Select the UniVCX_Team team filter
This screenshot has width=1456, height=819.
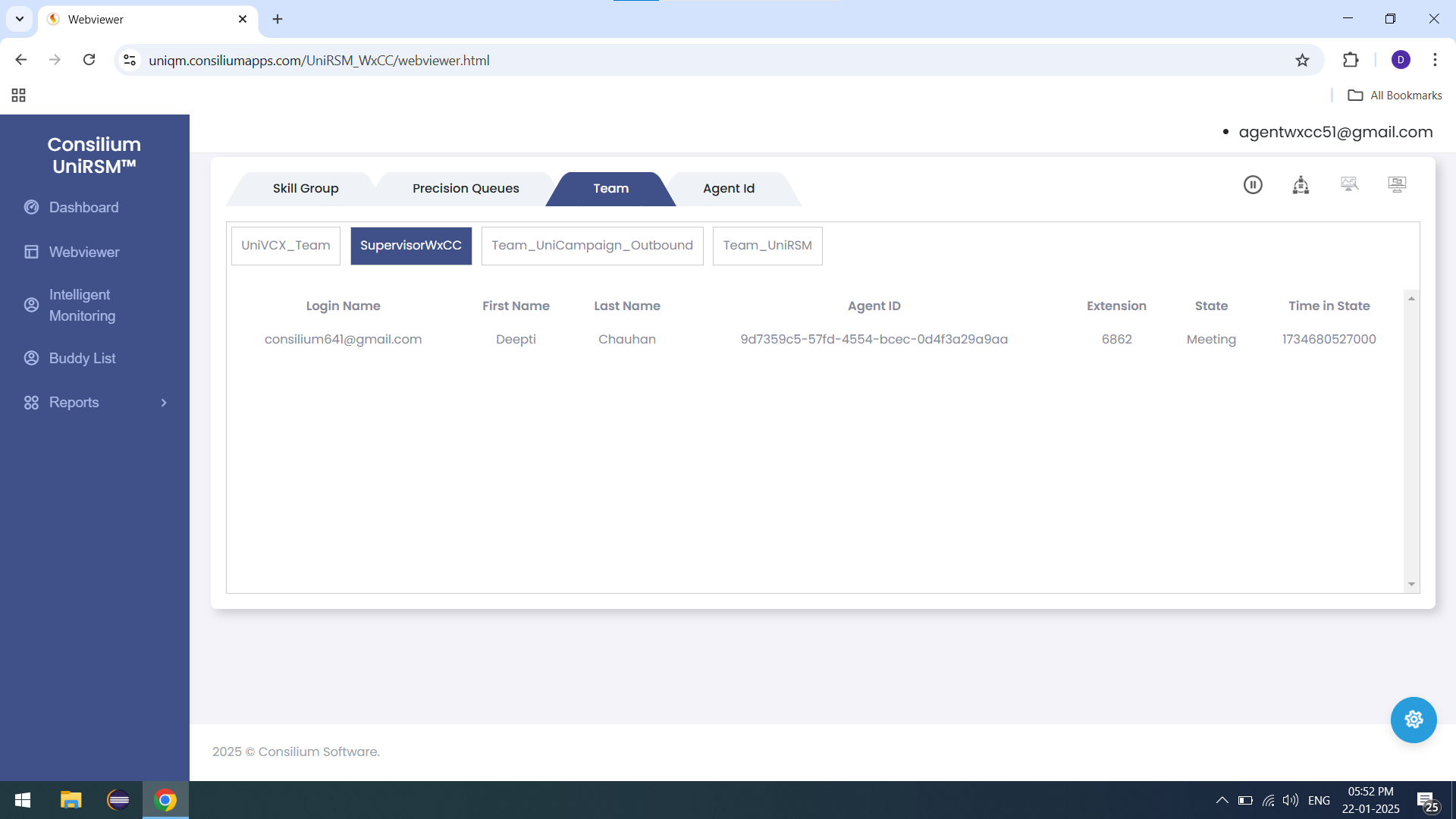tap(286, 245)
